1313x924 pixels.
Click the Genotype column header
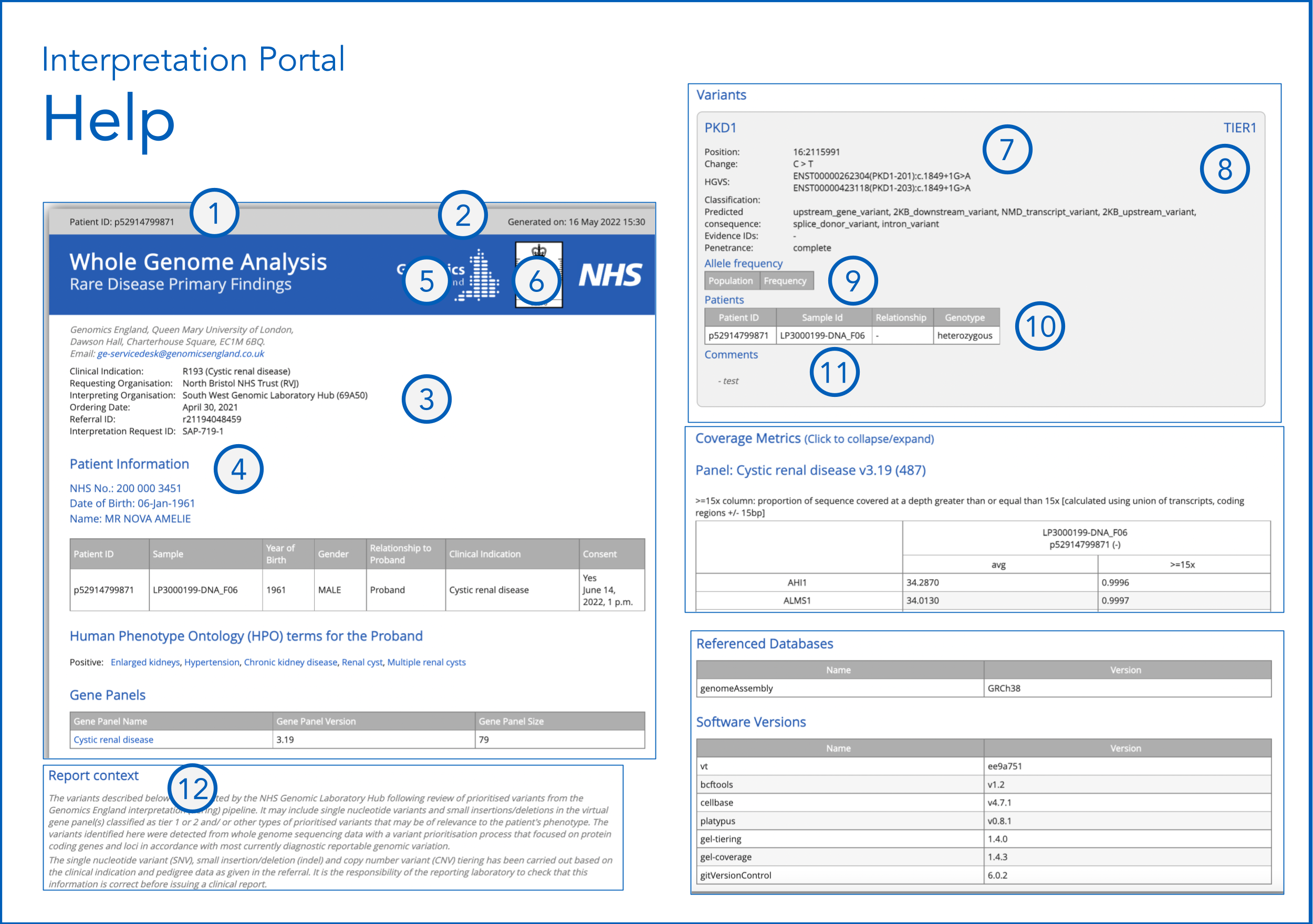[x=964, y=317]
